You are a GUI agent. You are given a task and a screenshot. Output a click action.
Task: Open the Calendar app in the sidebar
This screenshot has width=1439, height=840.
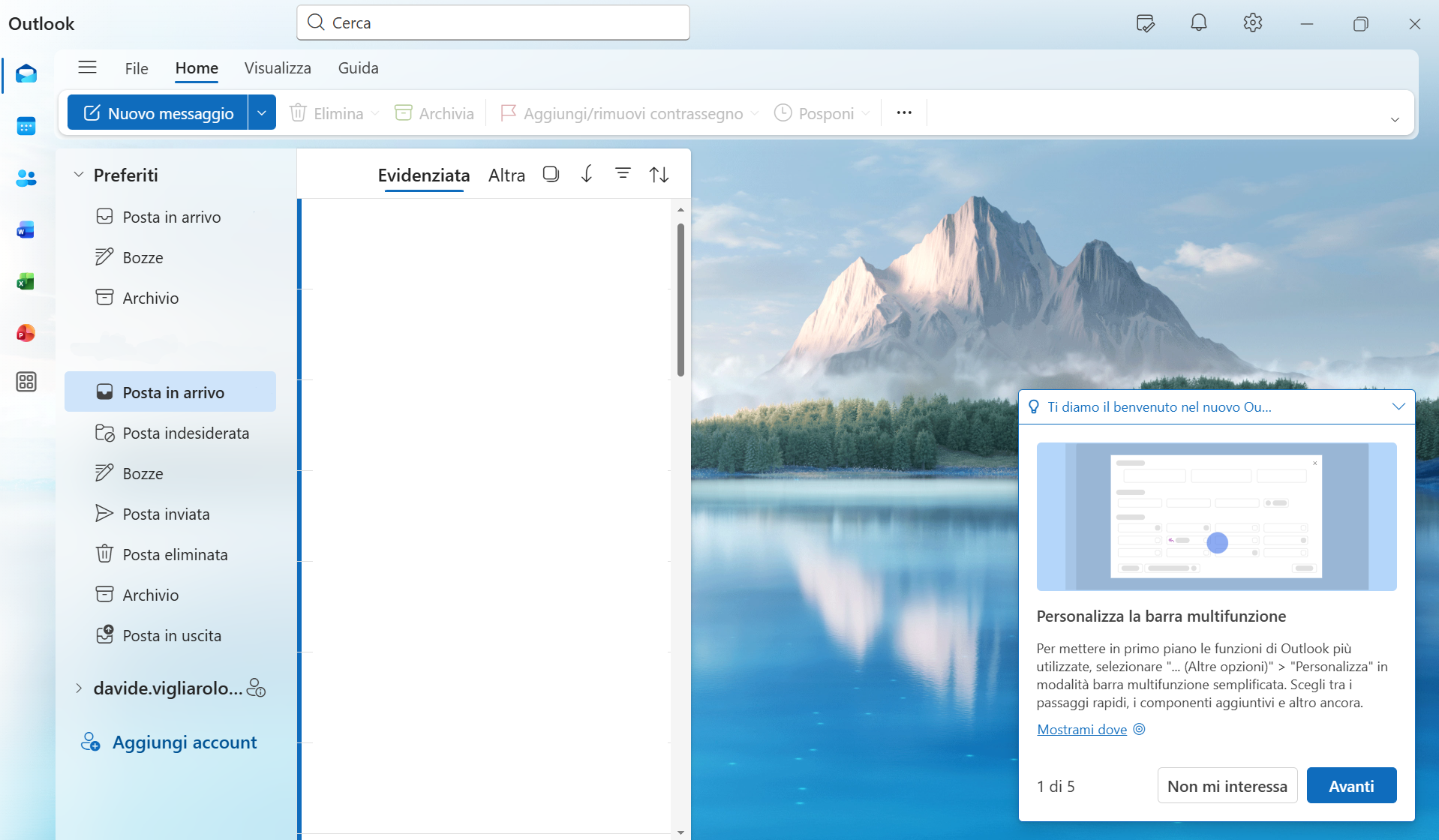26,126
